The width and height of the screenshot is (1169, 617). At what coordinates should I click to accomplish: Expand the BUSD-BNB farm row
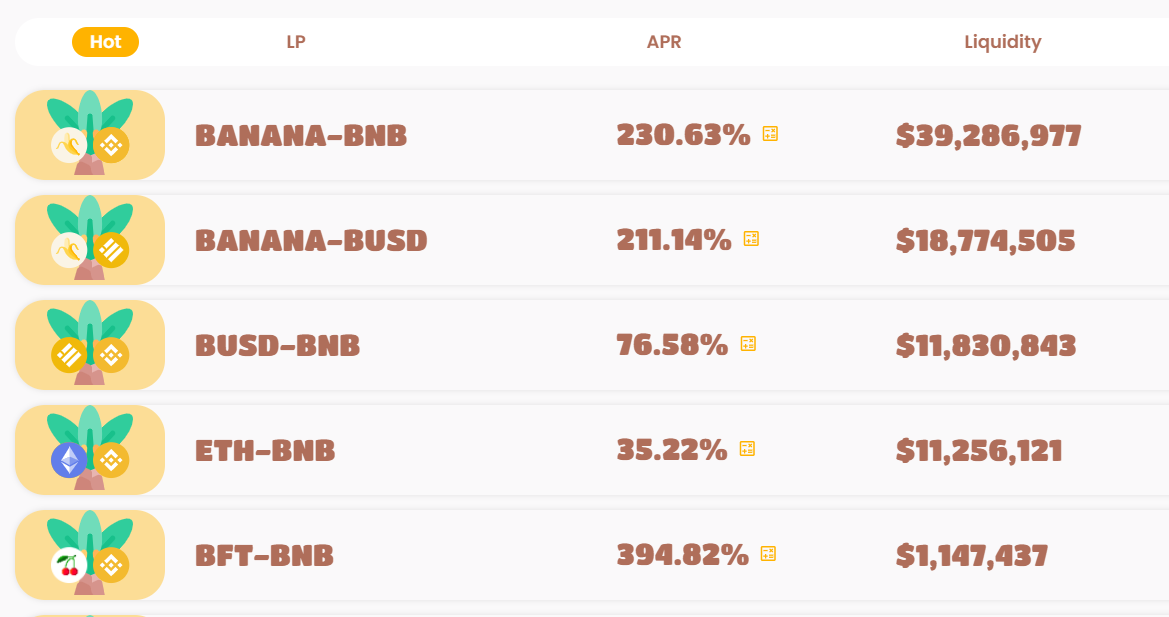point(592,345)
